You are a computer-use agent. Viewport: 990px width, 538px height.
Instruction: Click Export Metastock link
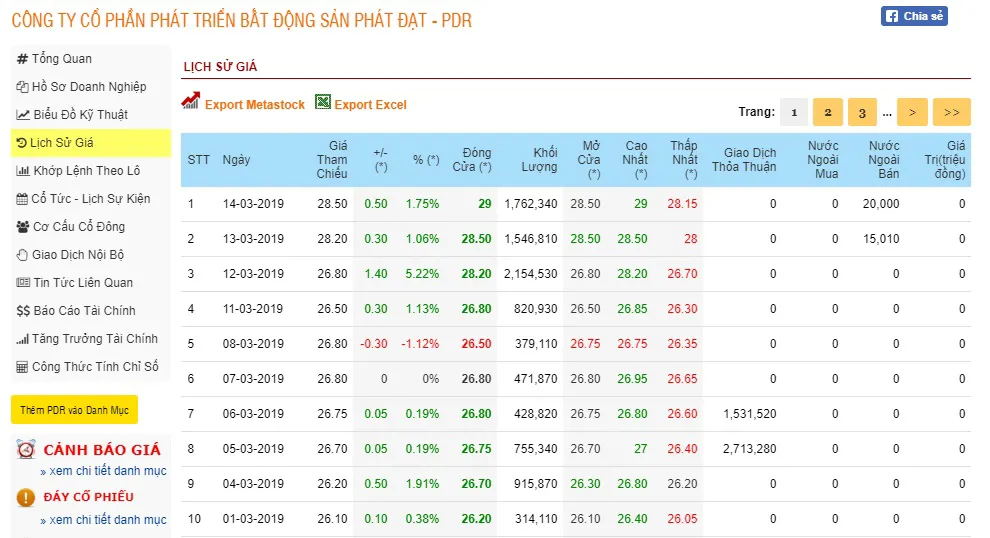pyautogui.click(x=254, y=105)
